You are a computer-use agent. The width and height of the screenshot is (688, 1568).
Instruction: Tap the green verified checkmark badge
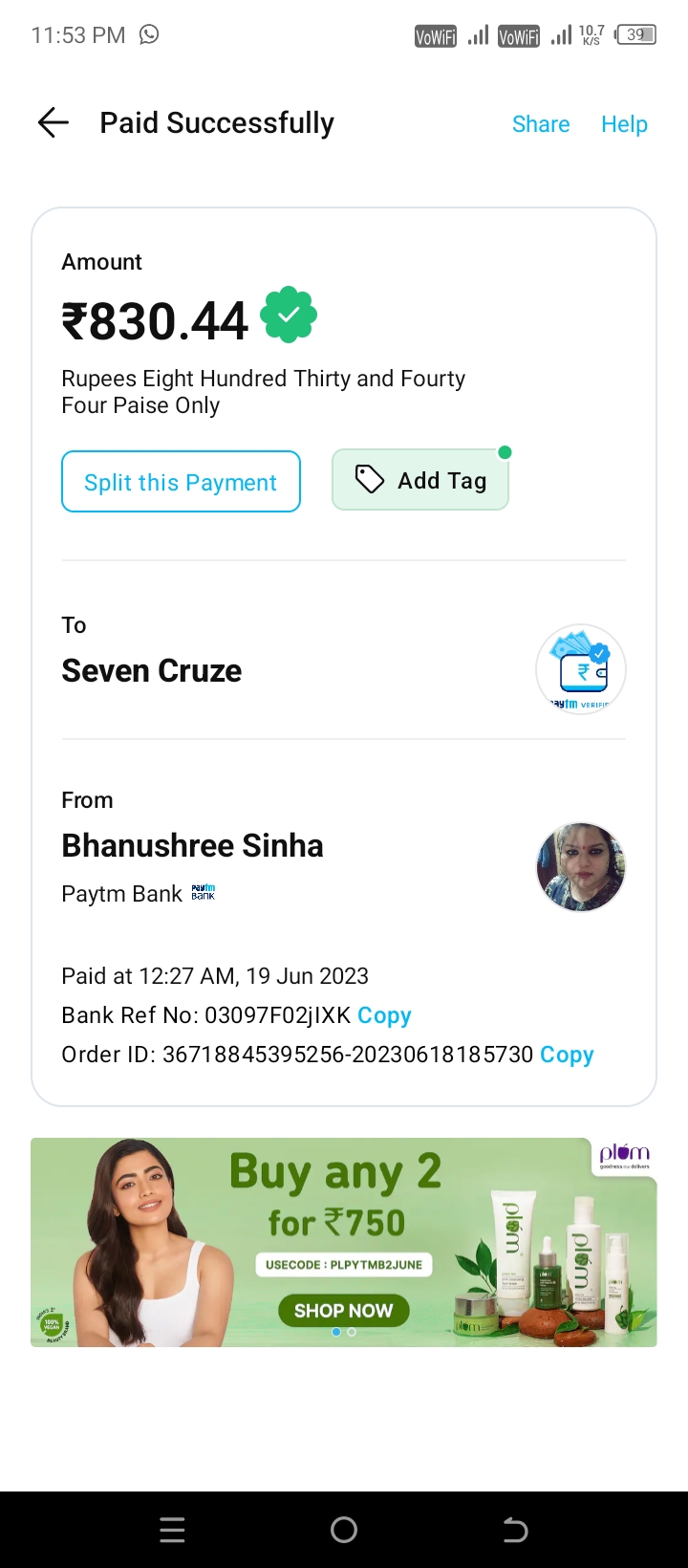pyautogui.click(x=289, y=315)
